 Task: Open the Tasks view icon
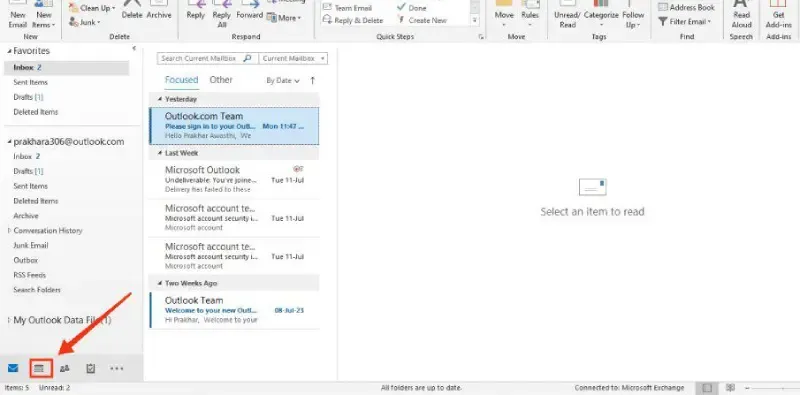[x=90, y=368]
